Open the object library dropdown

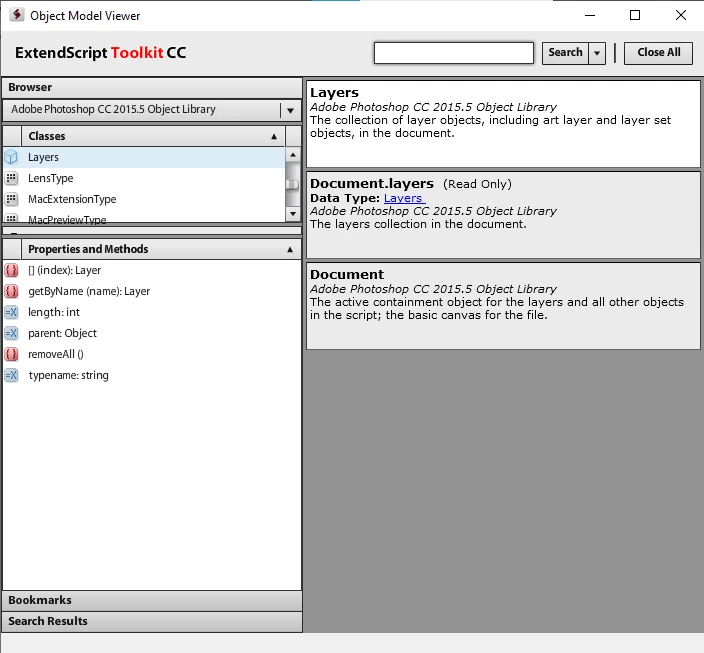(290, 110)
